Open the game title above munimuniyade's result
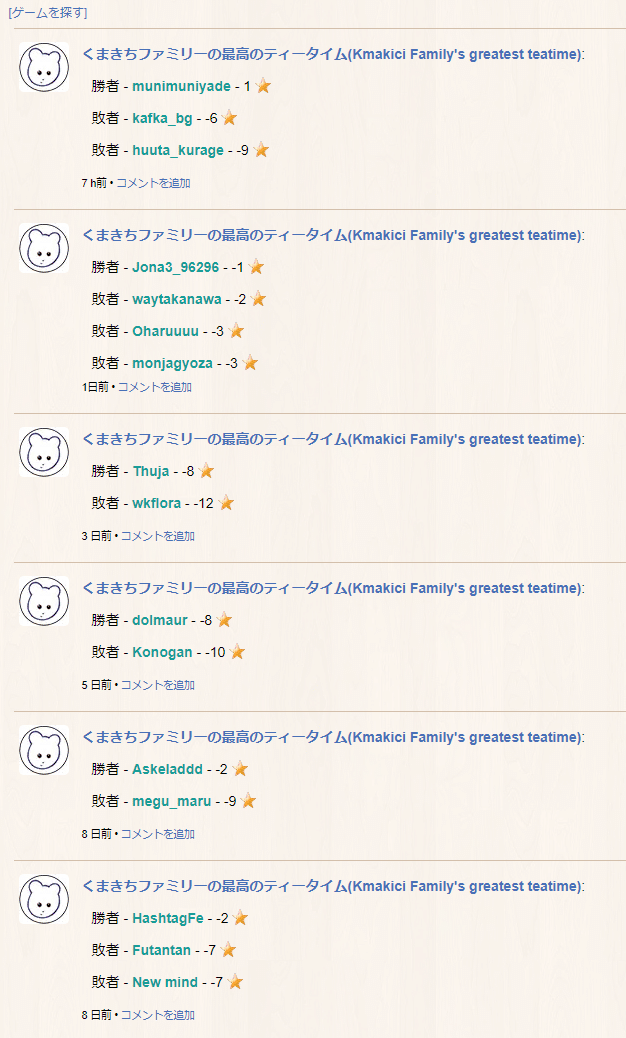 click(332, 54)
